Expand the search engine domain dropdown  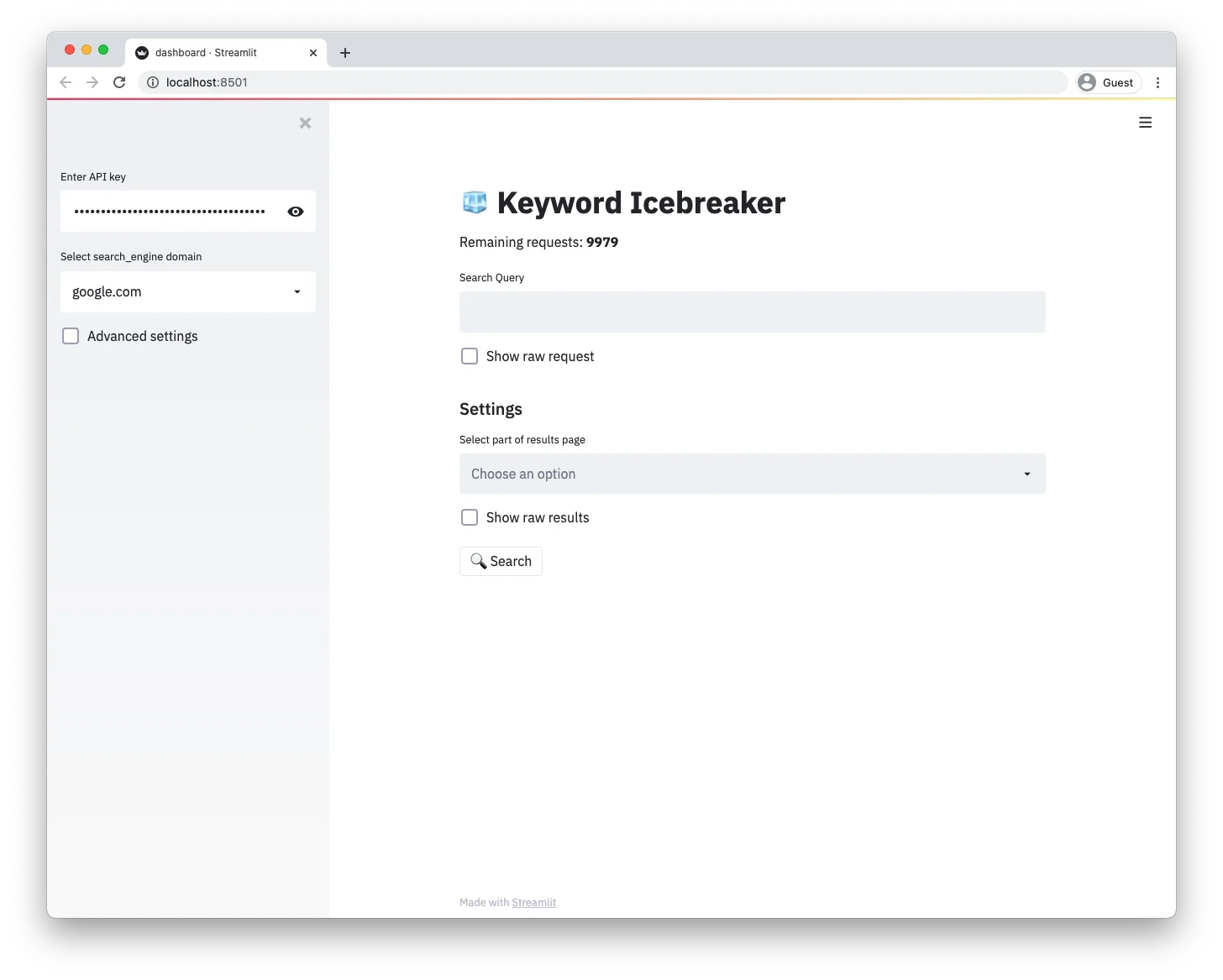tap(188, 291)
